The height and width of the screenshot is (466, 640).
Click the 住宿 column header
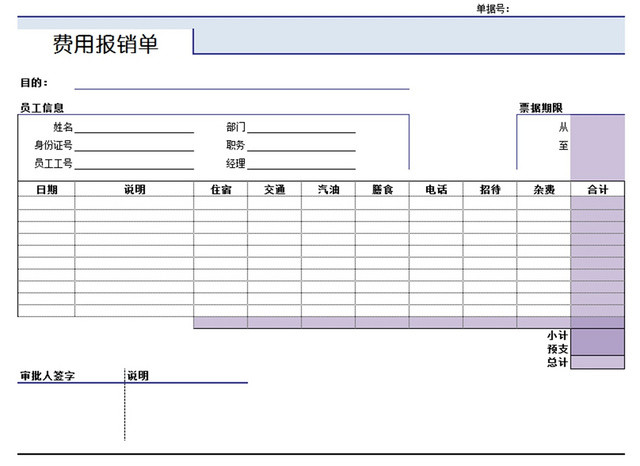pos(220,189)
